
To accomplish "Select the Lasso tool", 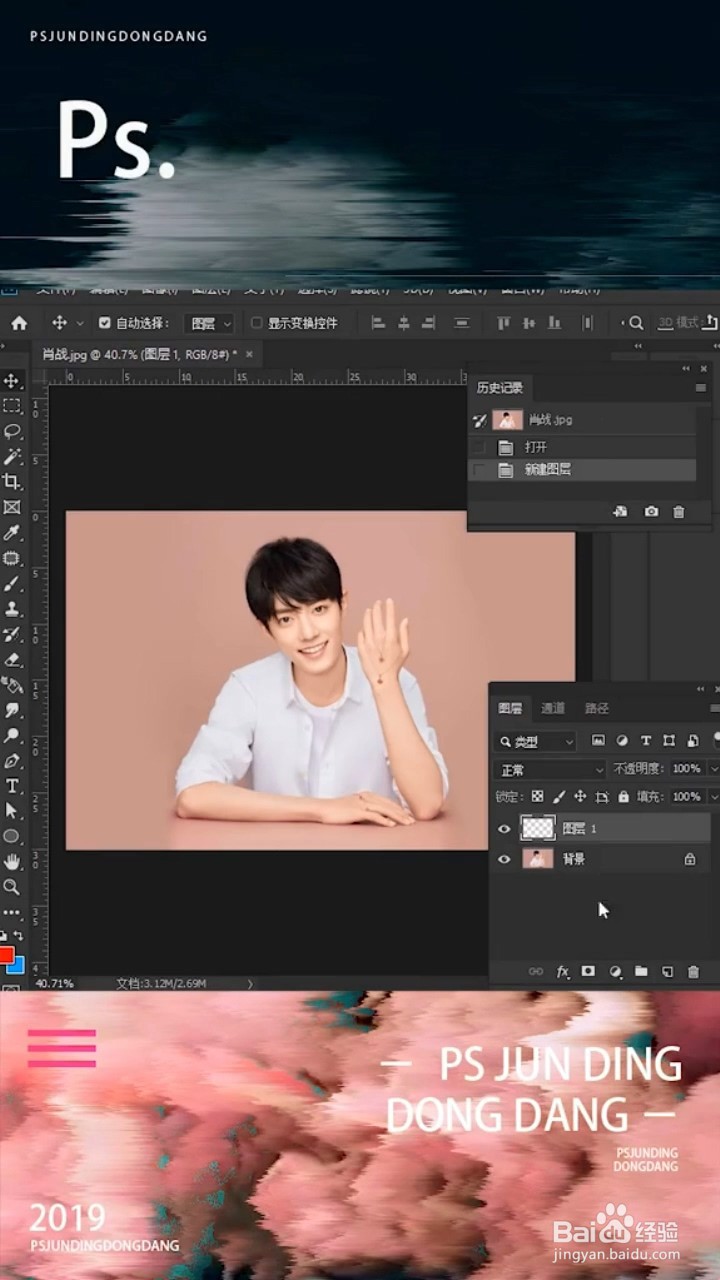I will (12, 431).
